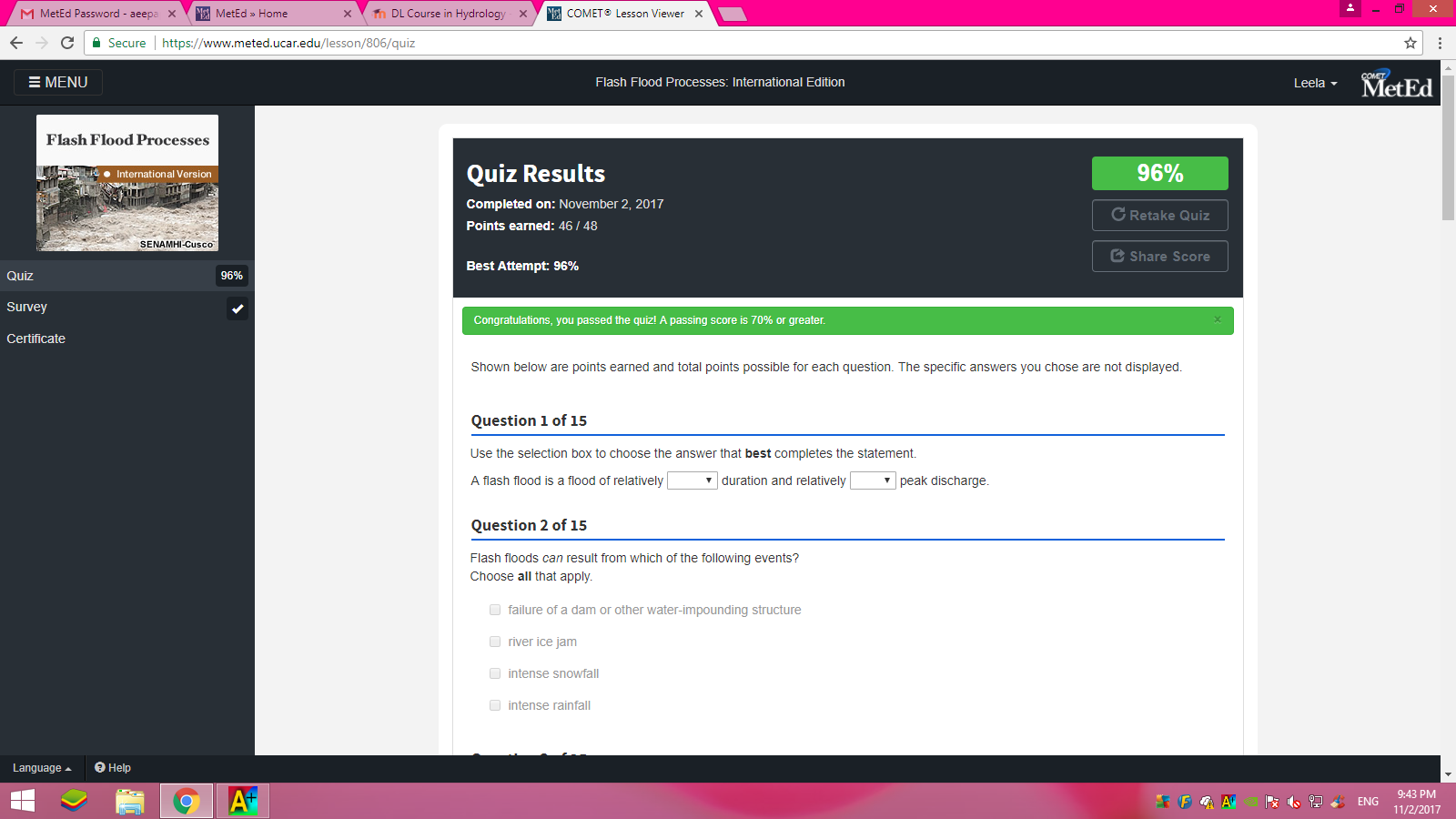Click the Retake Quiz button
The image size is (1456, 819).
tap(1160, 215)
